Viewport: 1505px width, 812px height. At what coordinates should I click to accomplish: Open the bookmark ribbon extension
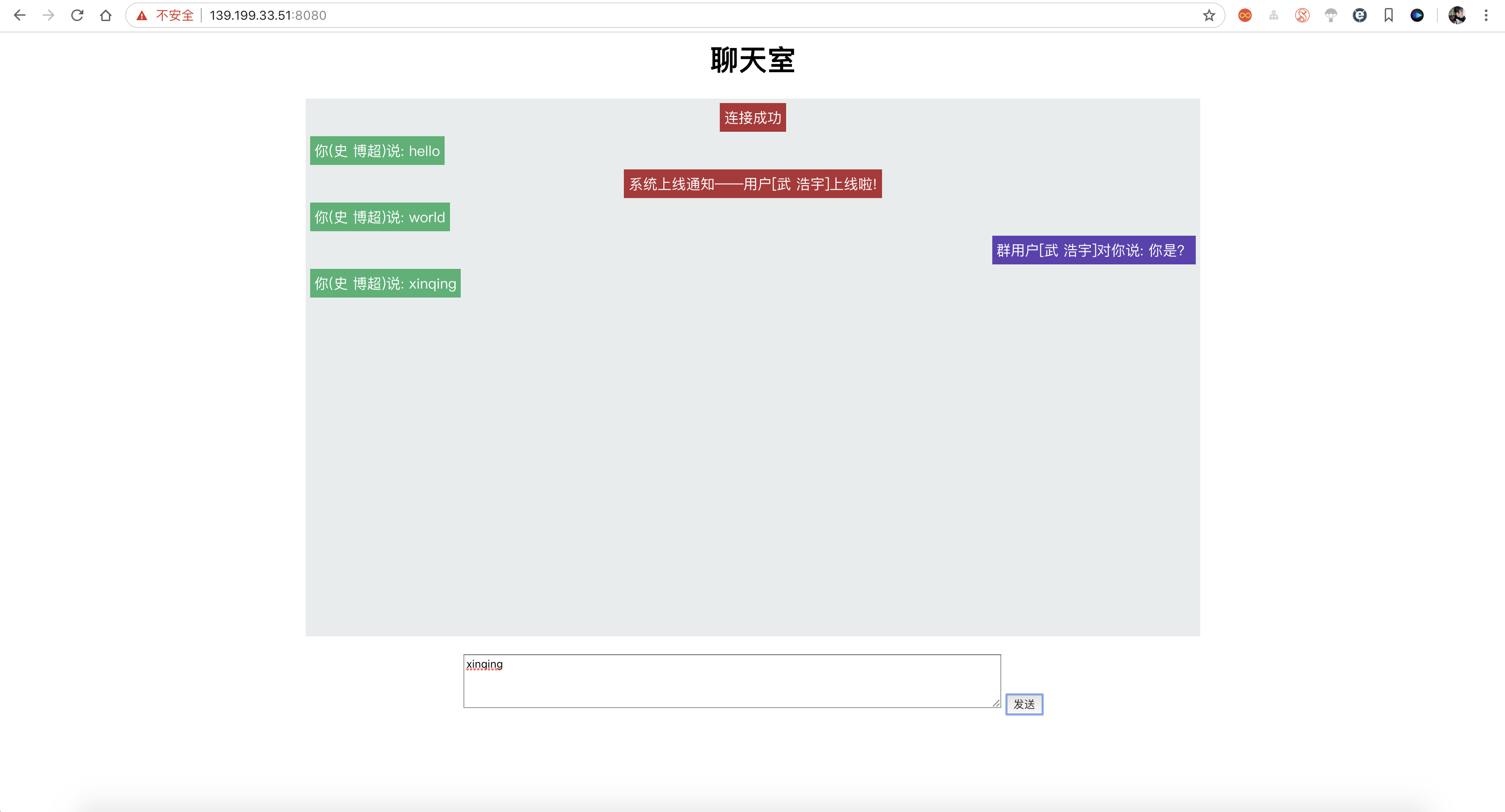click(1389, 15)
